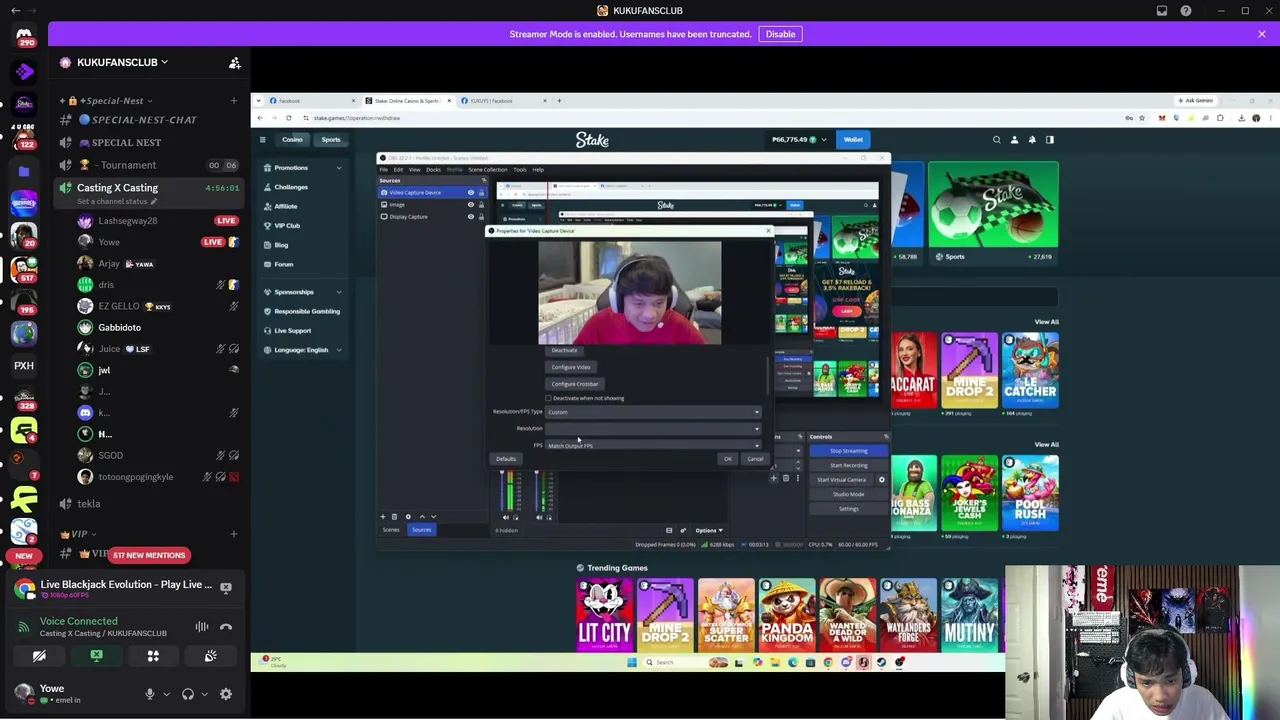Screen dimensions: 1280x720
Task: Open the SPECIAL-NEST-CHAT text channel
Action: (x=145, y=120)
